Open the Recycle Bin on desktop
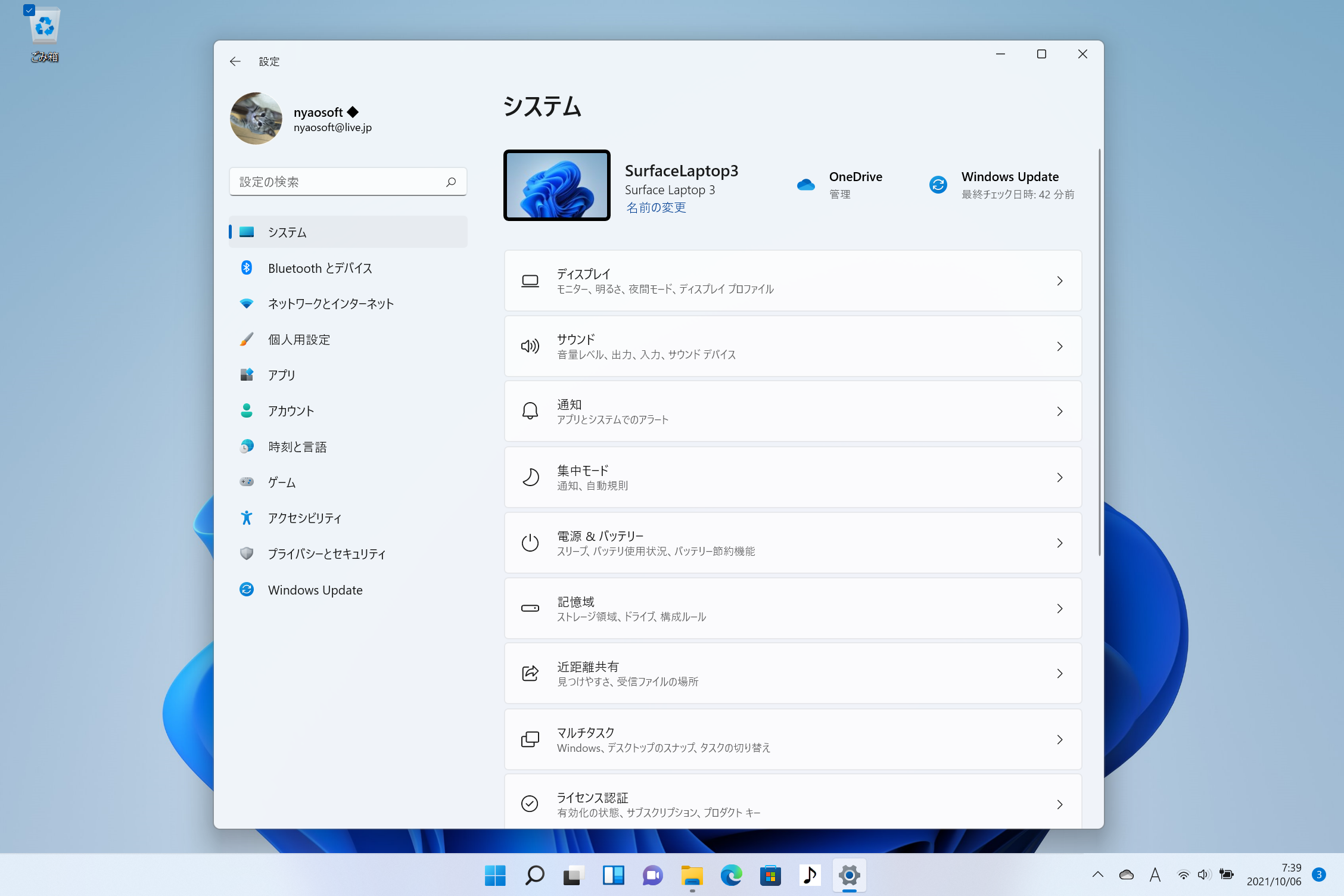Image resolution: width=1344 pixels, height=896 pixels. (45, 34)
